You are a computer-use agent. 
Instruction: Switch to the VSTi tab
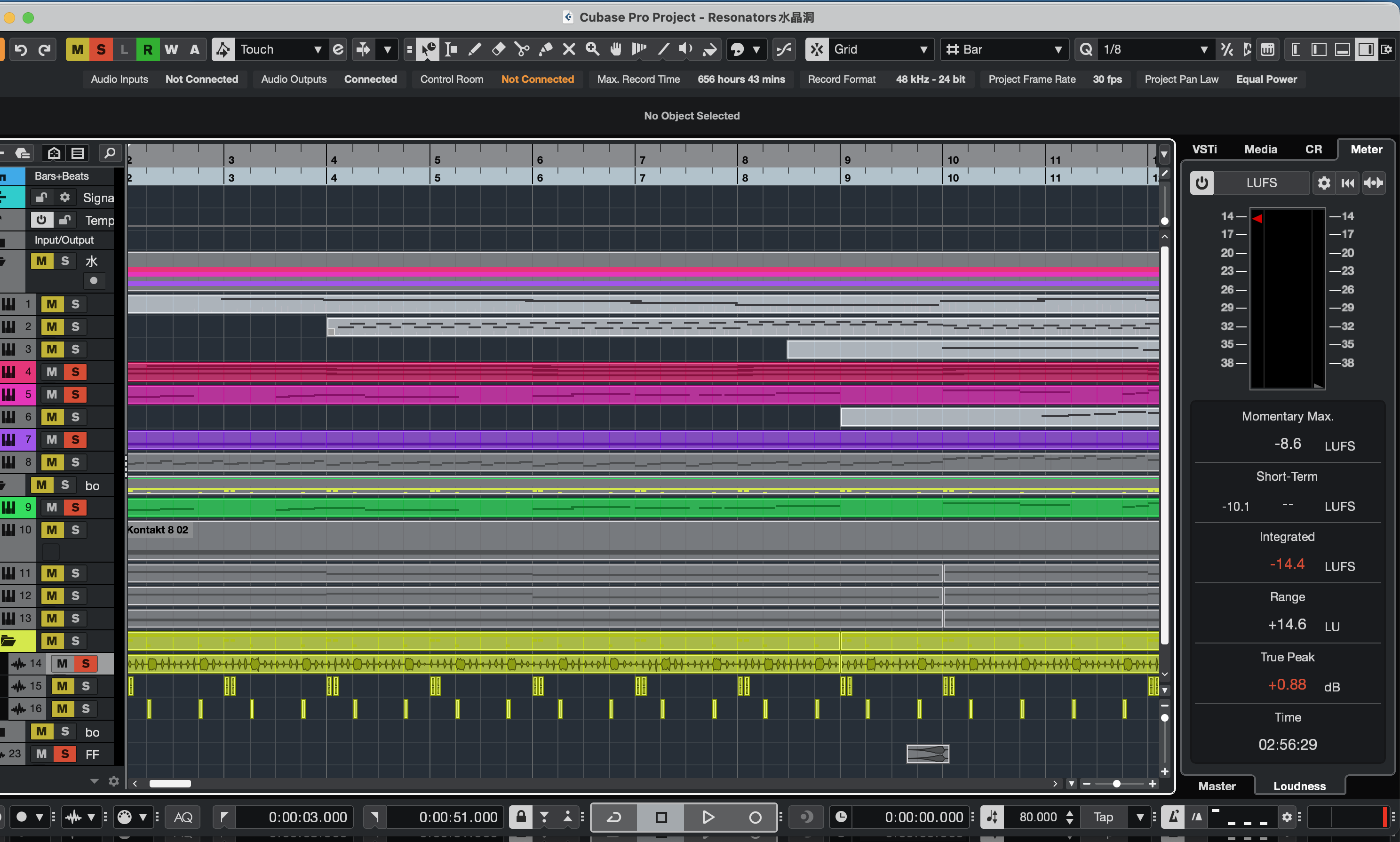1204,149
